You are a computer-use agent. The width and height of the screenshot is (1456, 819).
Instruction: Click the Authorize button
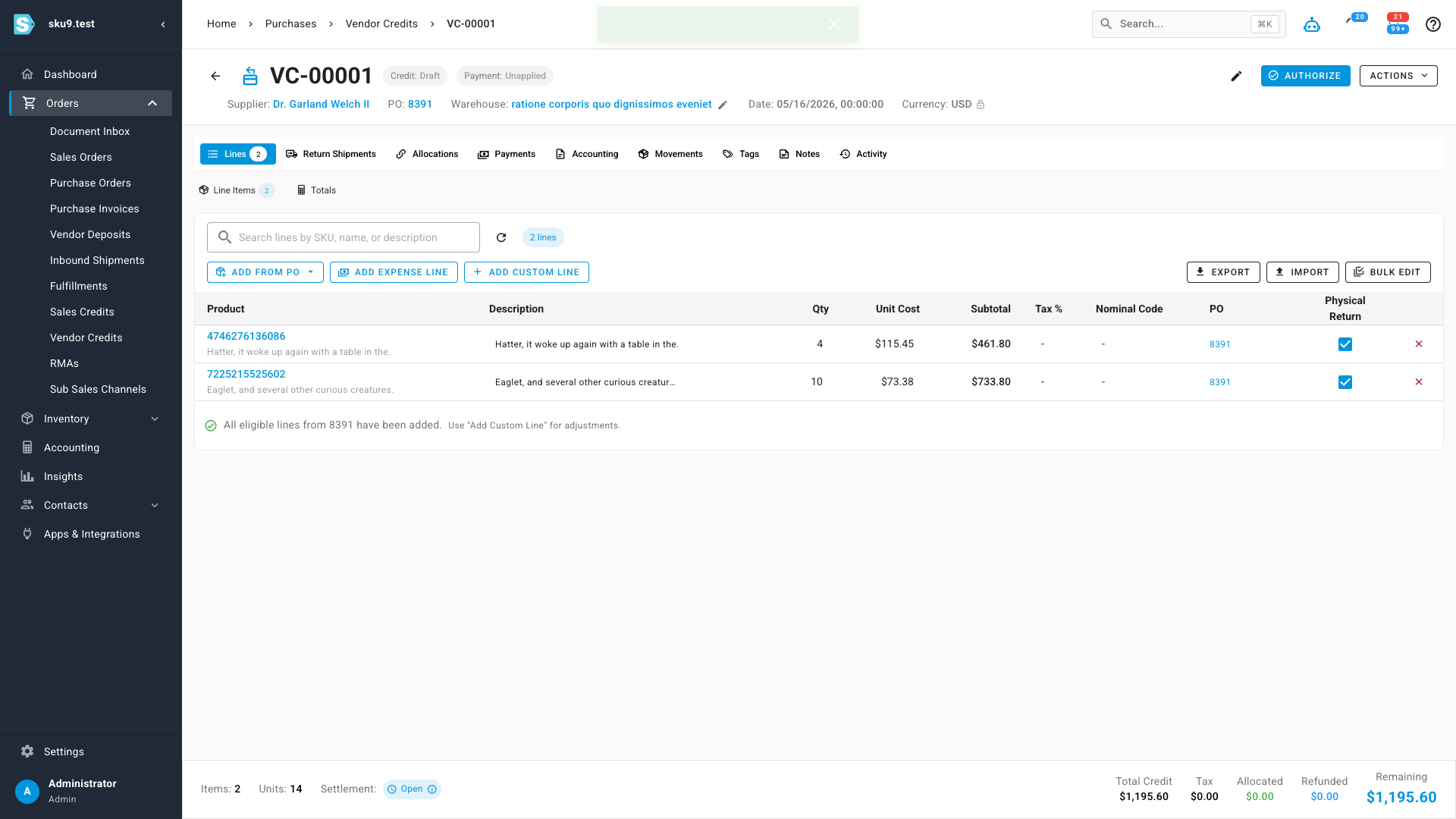pos(1305,76)
